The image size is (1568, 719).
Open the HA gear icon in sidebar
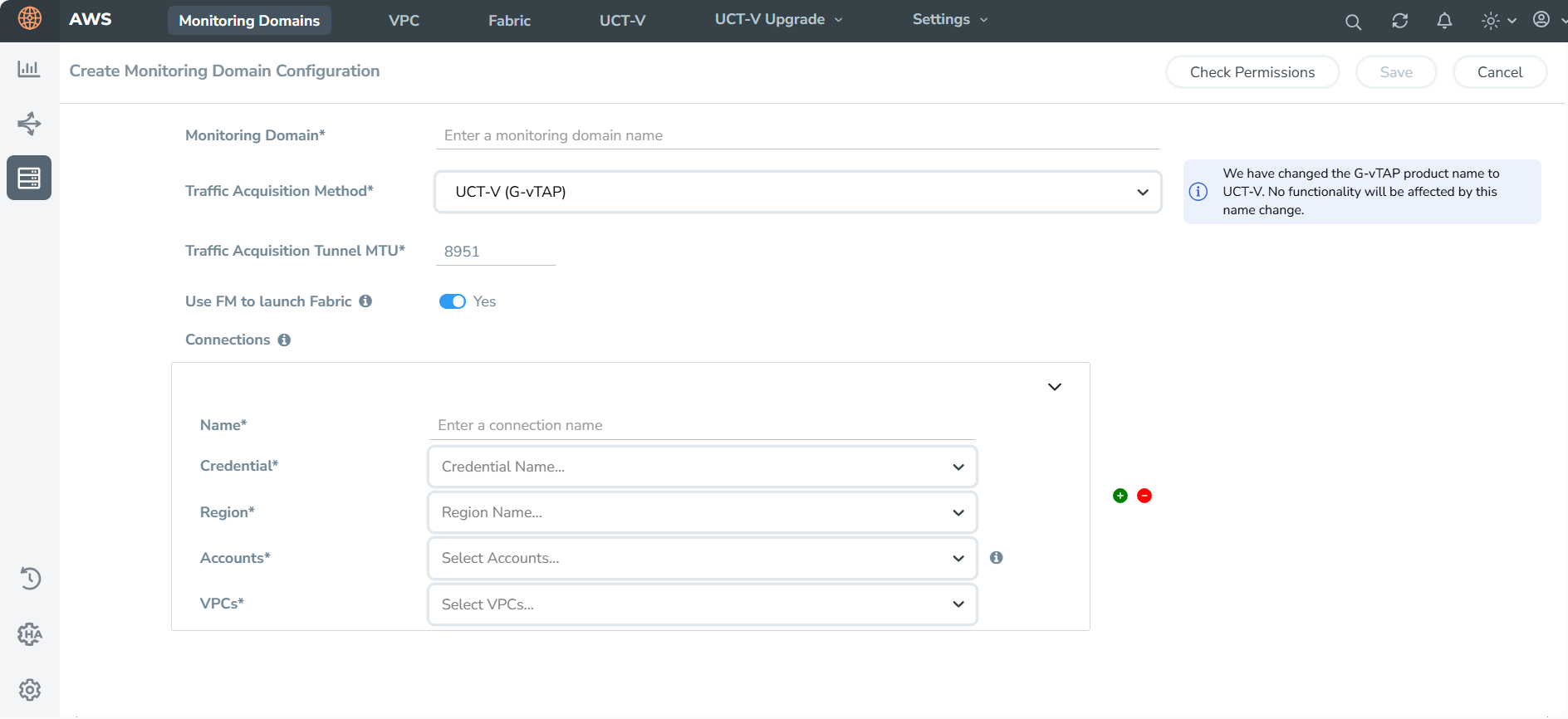29,634
